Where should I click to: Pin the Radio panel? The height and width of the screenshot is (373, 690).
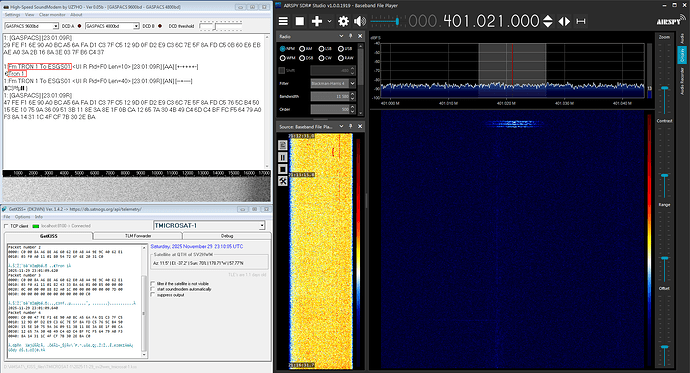click(351, 36)
